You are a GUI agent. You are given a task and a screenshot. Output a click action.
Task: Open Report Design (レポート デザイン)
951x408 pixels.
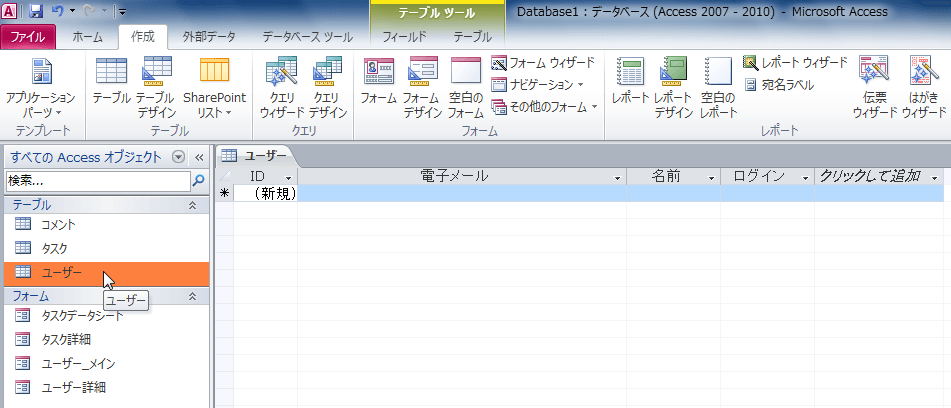[x=673, y=88]
